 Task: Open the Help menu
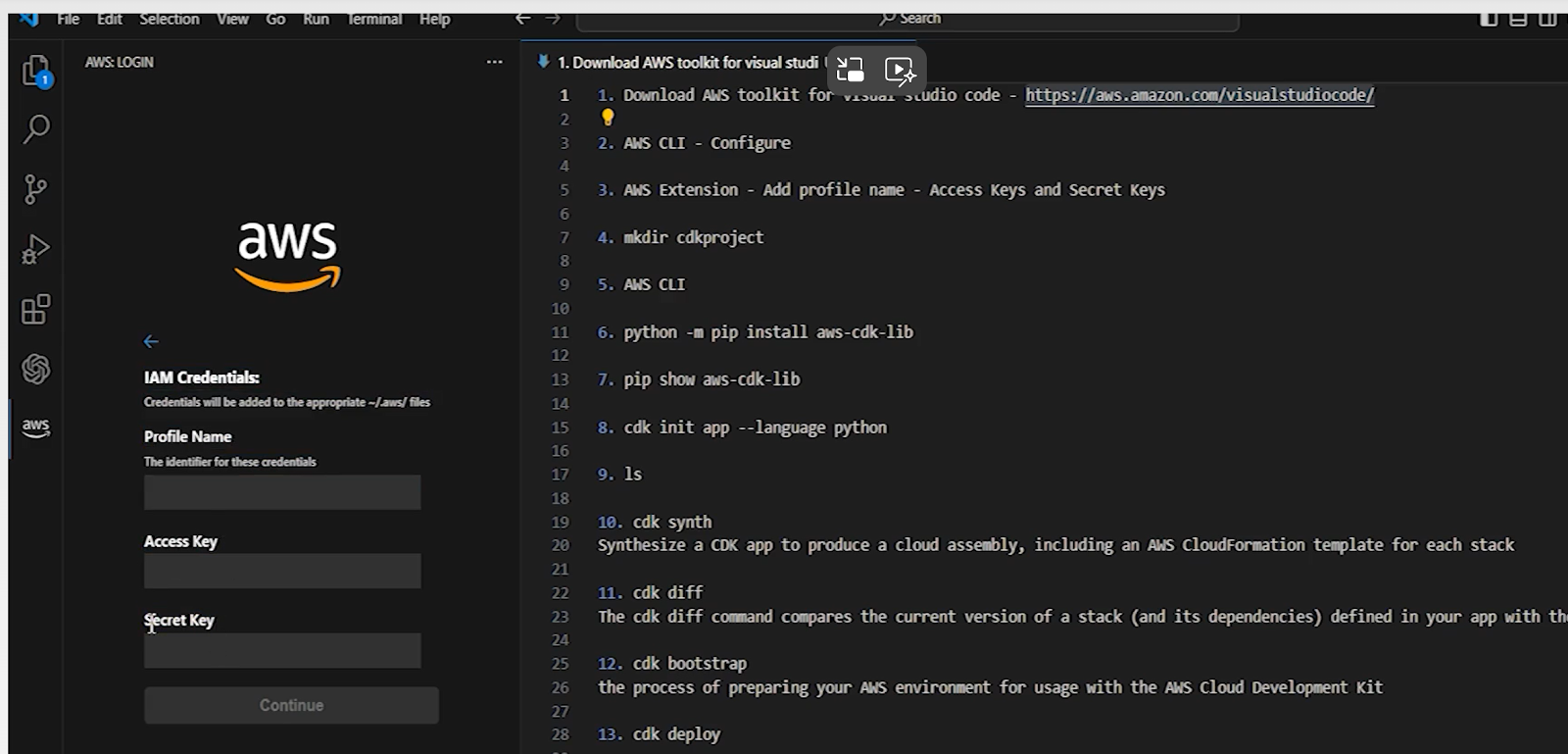pyautogui.click(x=435, y=19)
